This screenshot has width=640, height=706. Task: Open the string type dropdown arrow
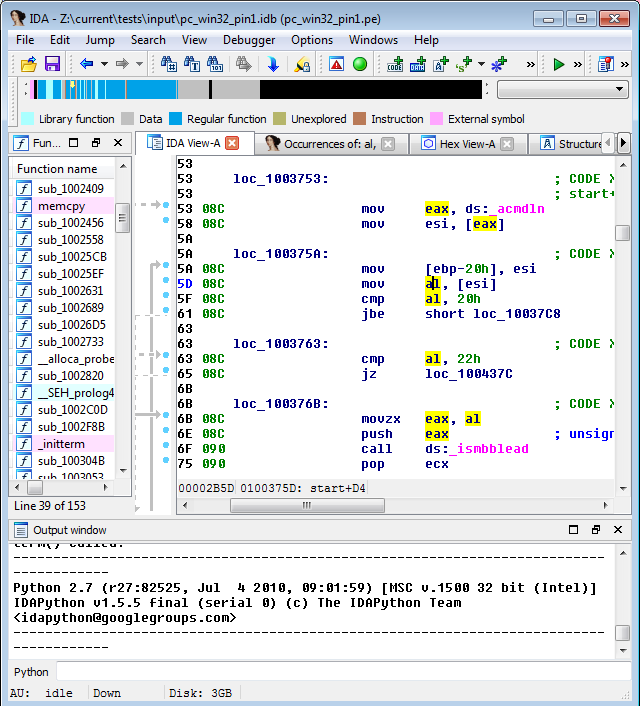pyautogui.click(x=481, y=64)
